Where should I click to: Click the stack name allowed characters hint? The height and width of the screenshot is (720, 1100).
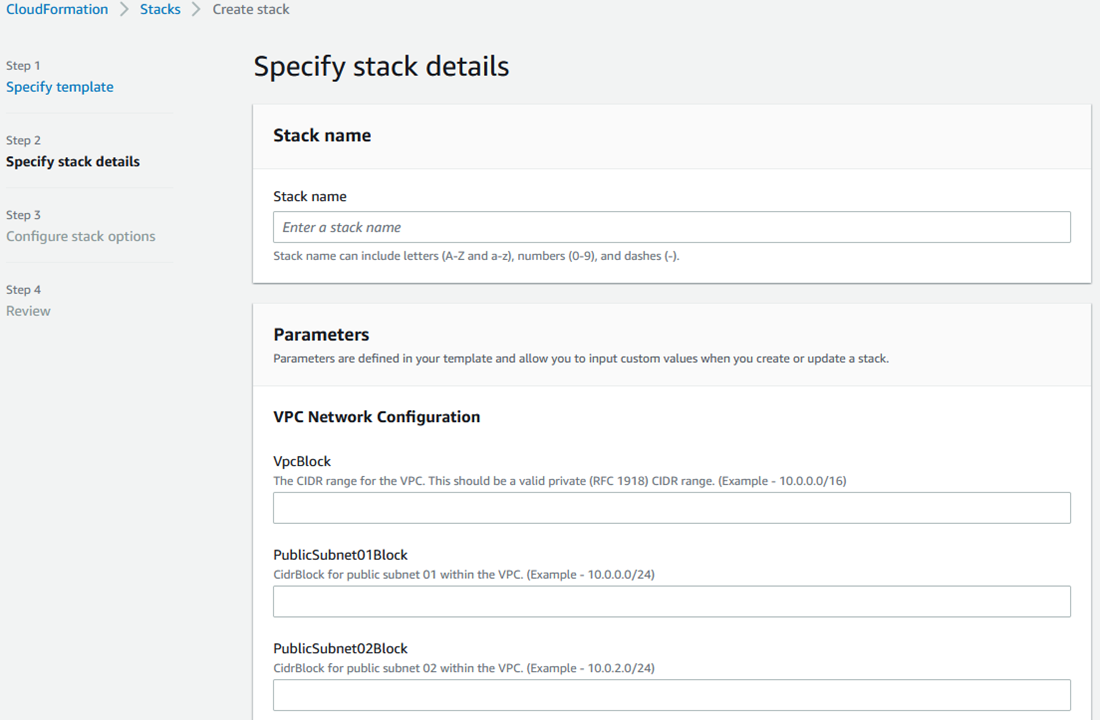pos(476,256)
